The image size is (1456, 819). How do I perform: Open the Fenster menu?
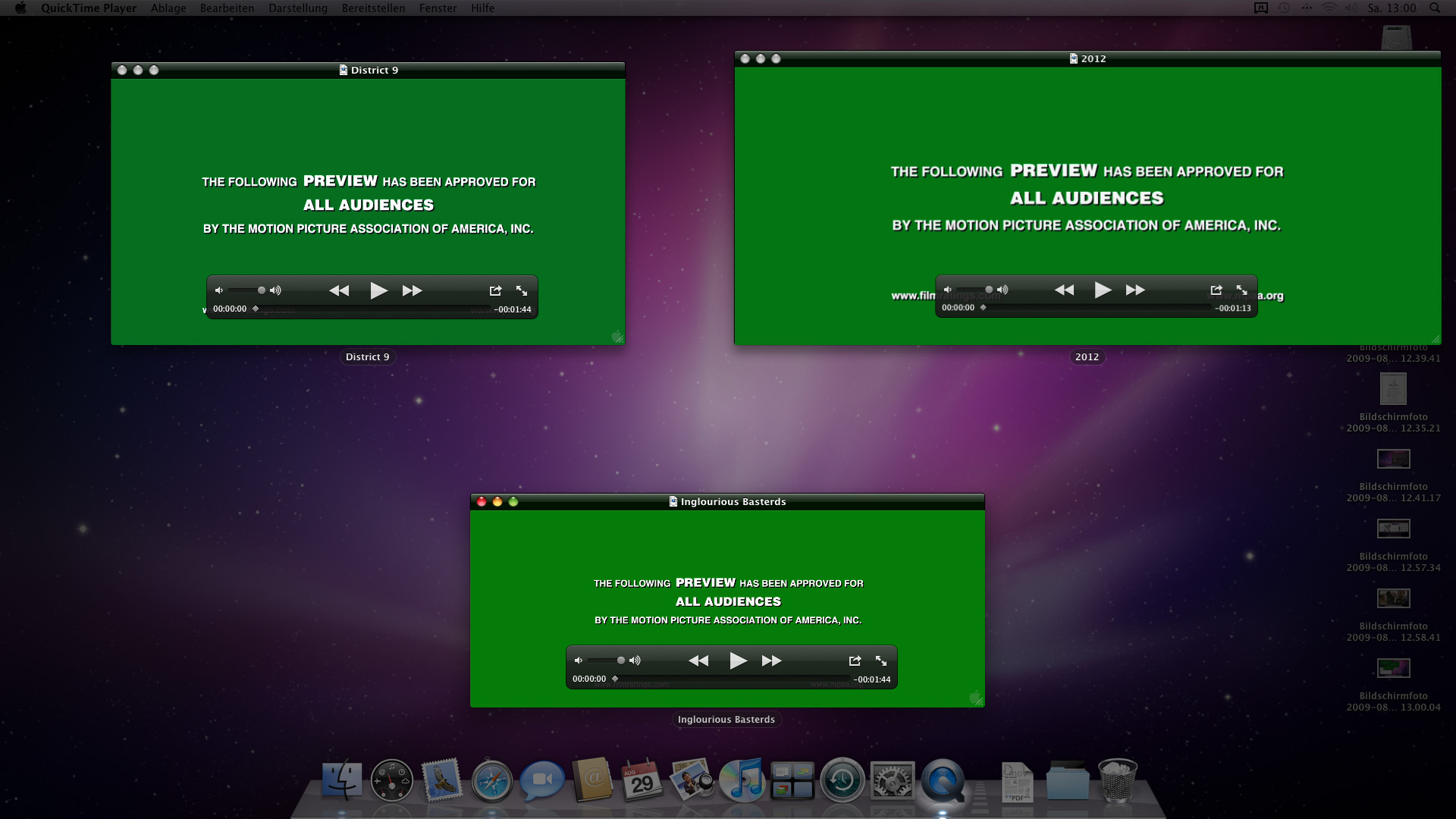[438, 8]
